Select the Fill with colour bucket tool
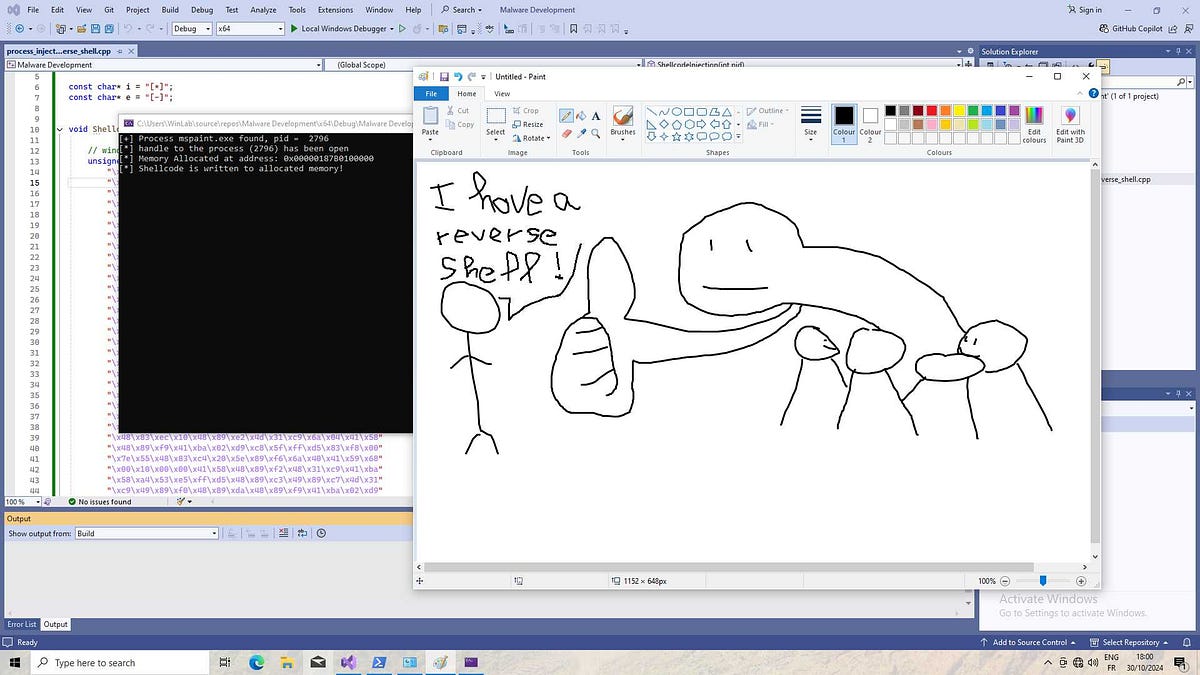The width and height of the screenshot is (1200, 675). 581,116
